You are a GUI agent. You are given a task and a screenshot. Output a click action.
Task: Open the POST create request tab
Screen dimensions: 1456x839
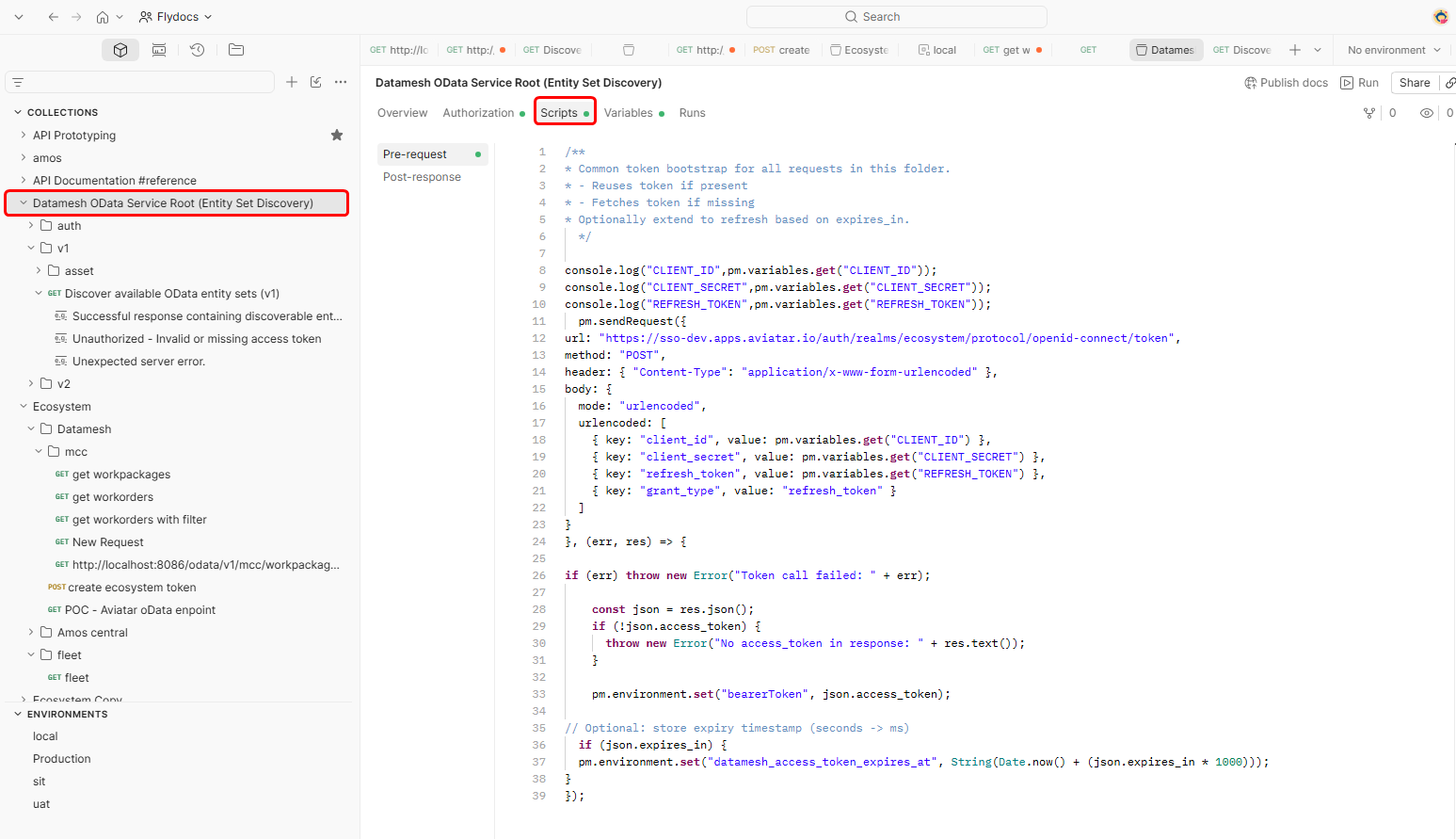pyautogui.click(x=780, y=50)
